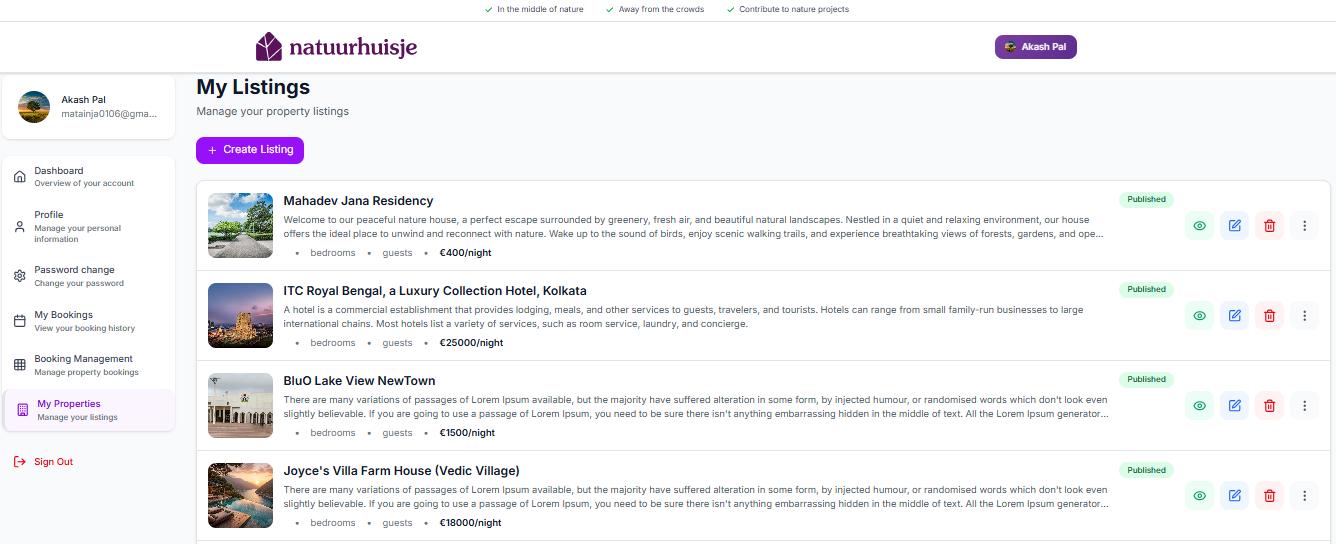
Task: Click the Akash Pal sidebar name
Action: coord(83,100)
